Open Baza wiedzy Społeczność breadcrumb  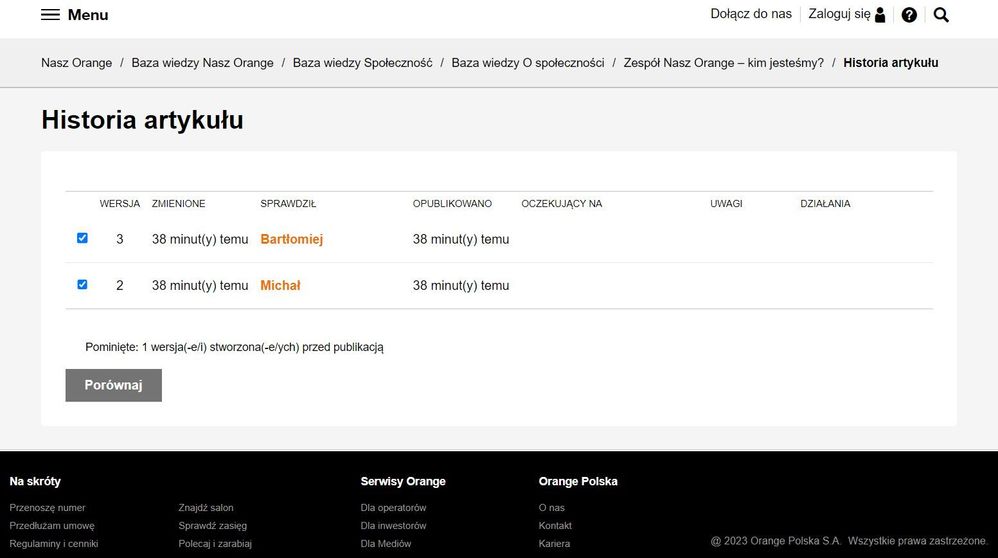click(362, 63)
